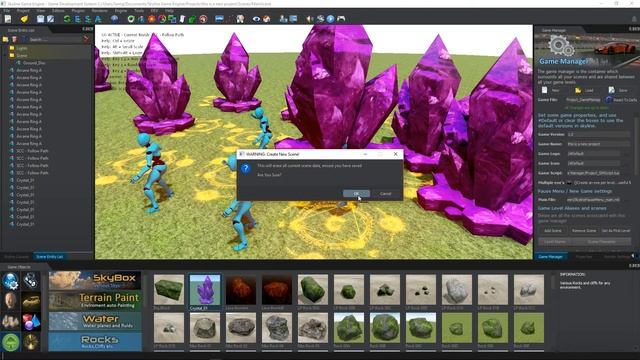
Task: Open the File menu
Action: 7,11
